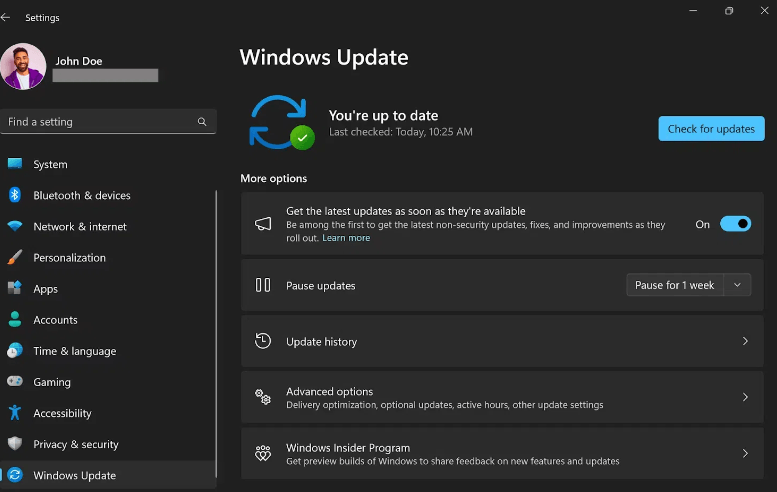Click the Learn more link

[346, 238]
